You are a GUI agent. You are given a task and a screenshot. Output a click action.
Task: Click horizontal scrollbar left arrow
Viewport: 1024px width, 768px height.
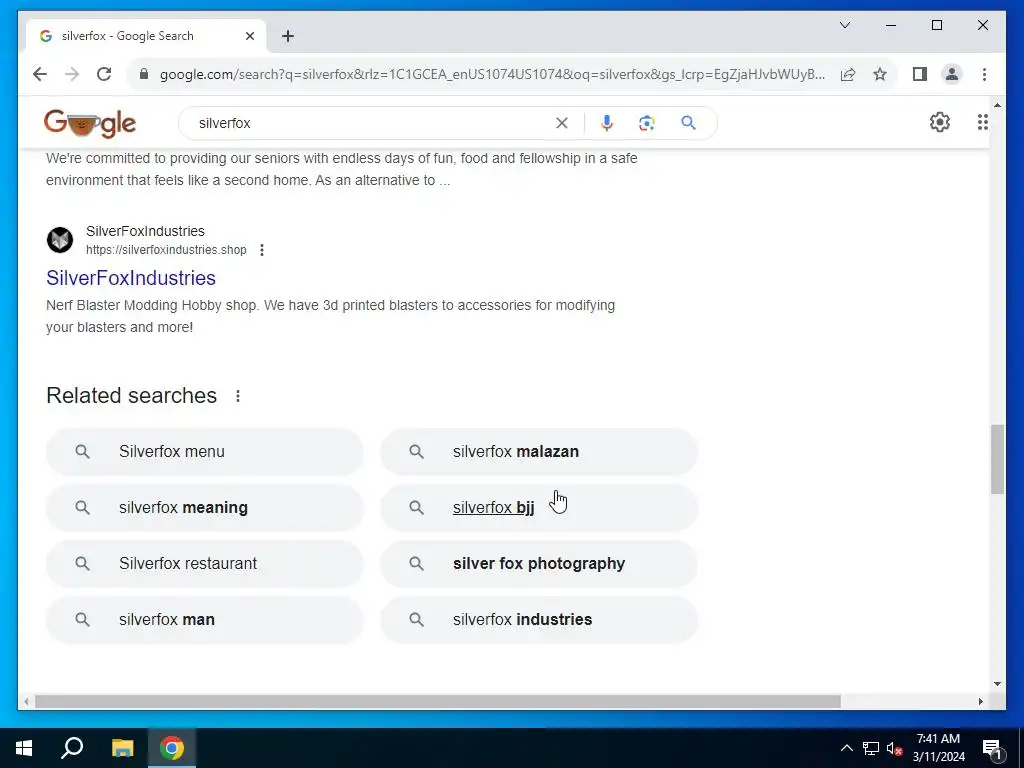pyautogui.click(x=26, y=701)
